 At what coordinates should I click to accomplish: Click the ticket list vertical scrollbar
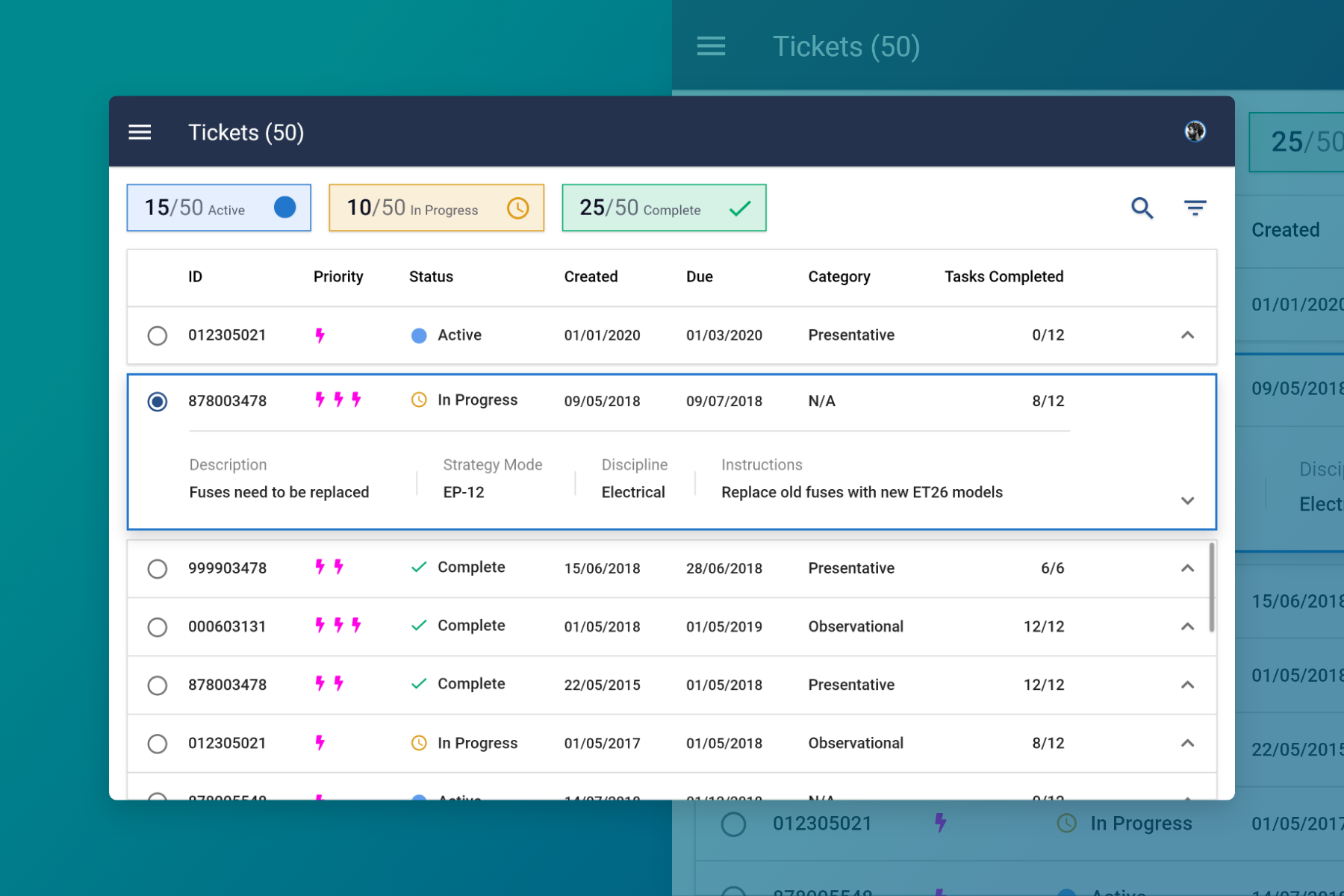coord(1211,587)
